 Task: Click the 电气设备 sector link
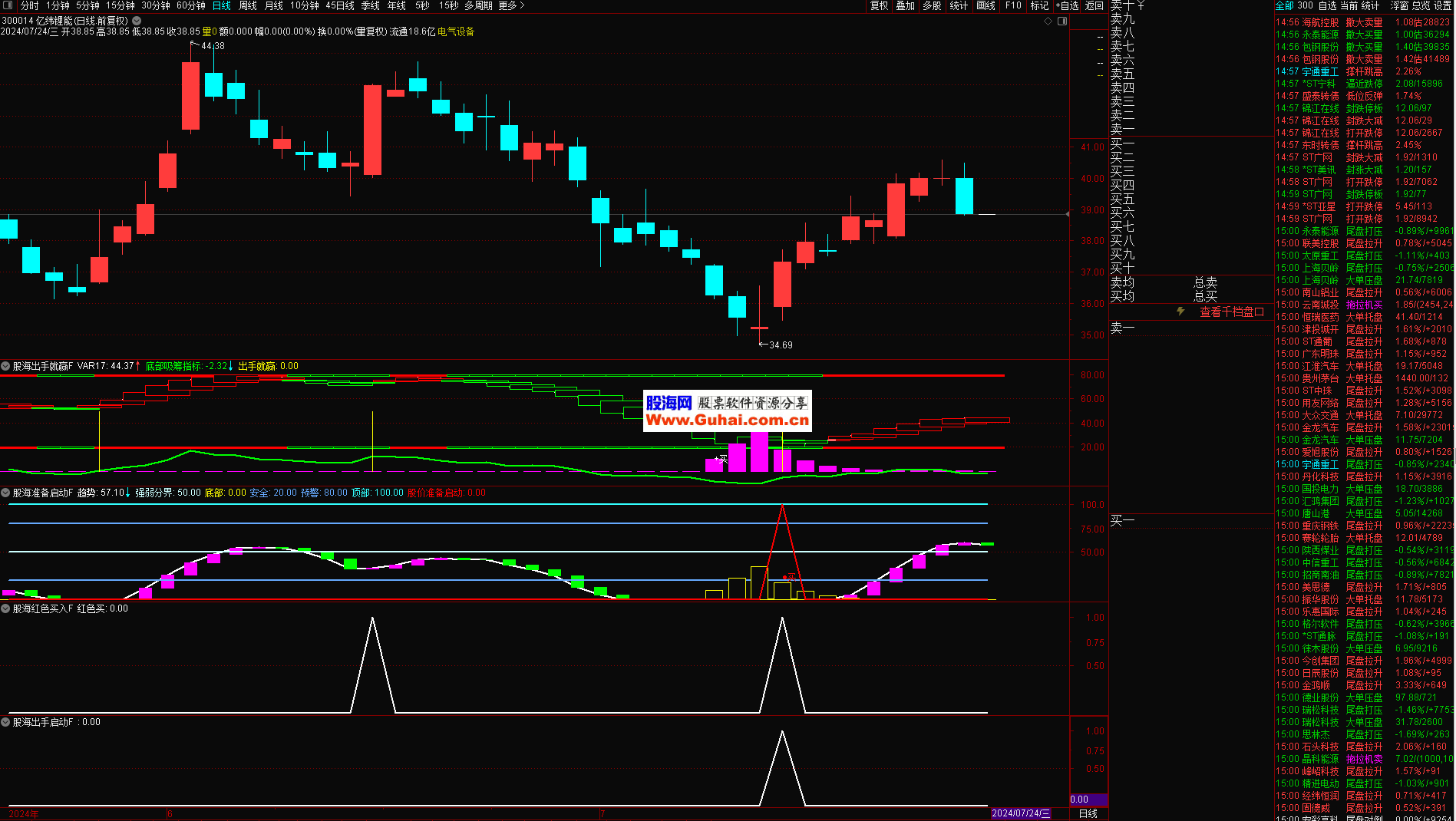(x=456, y=31)
